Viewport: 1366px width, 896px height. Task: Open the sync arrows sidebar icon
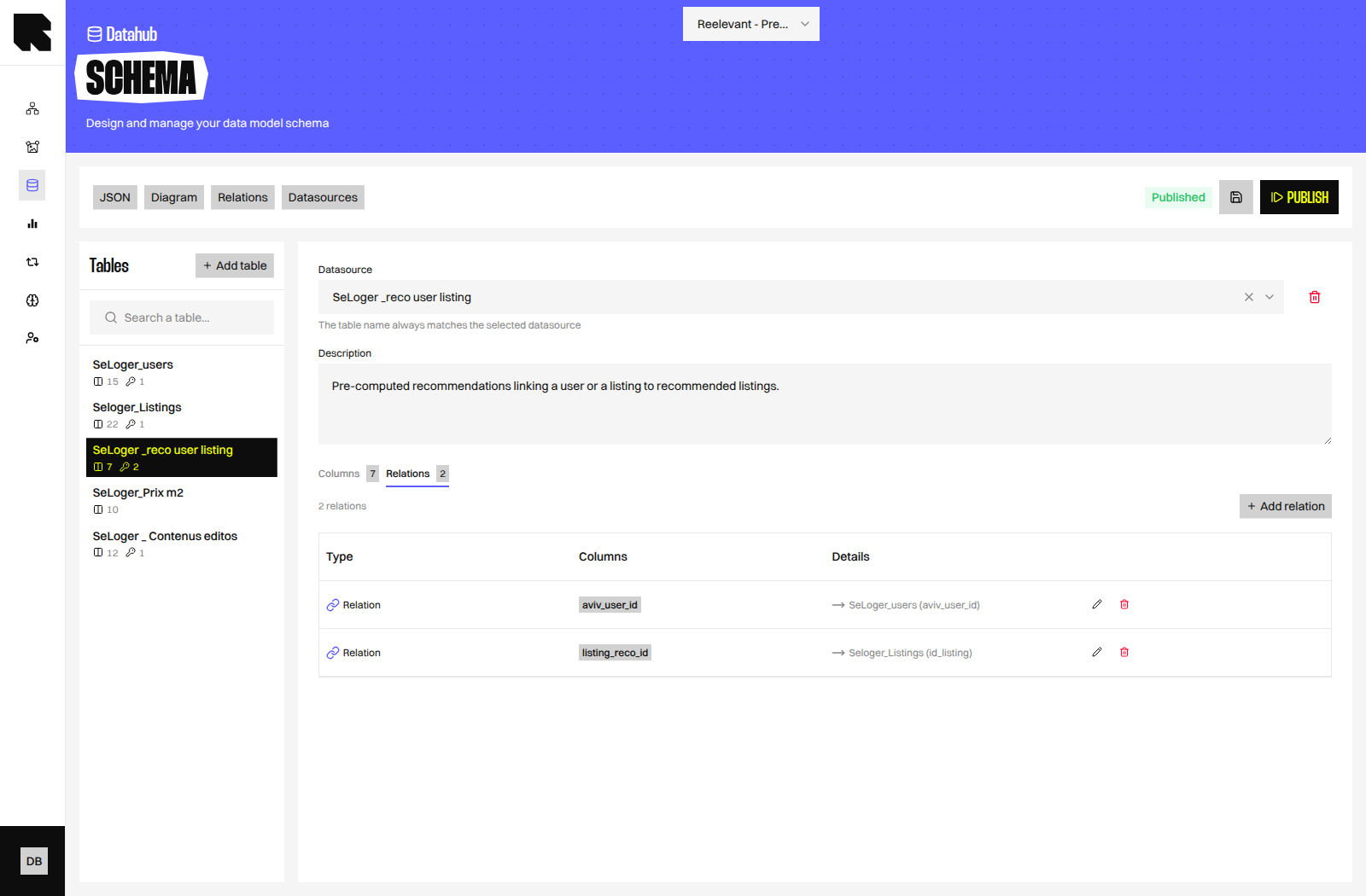pyautogui.click(x=32, y=262)
